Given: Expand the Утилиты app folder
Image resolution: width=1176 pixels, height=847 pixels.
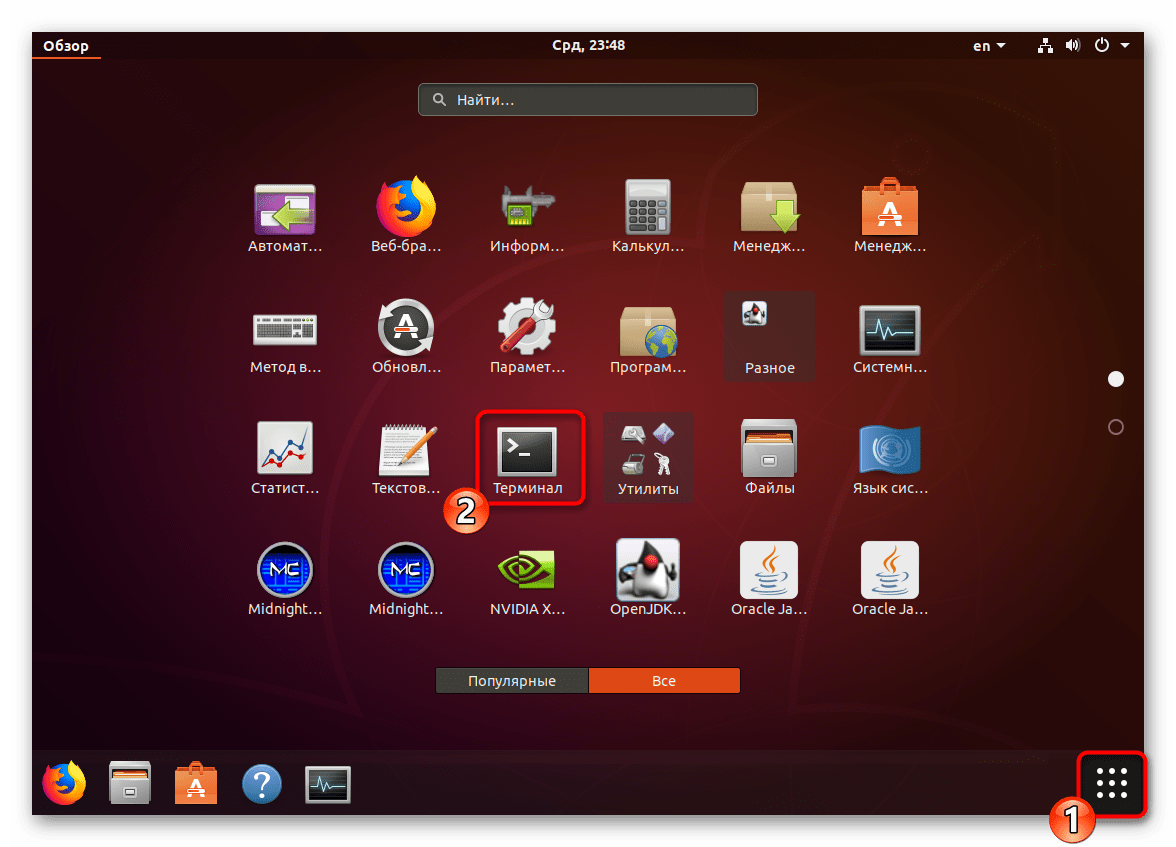Looking at the screenshot, I should point(648,457).
